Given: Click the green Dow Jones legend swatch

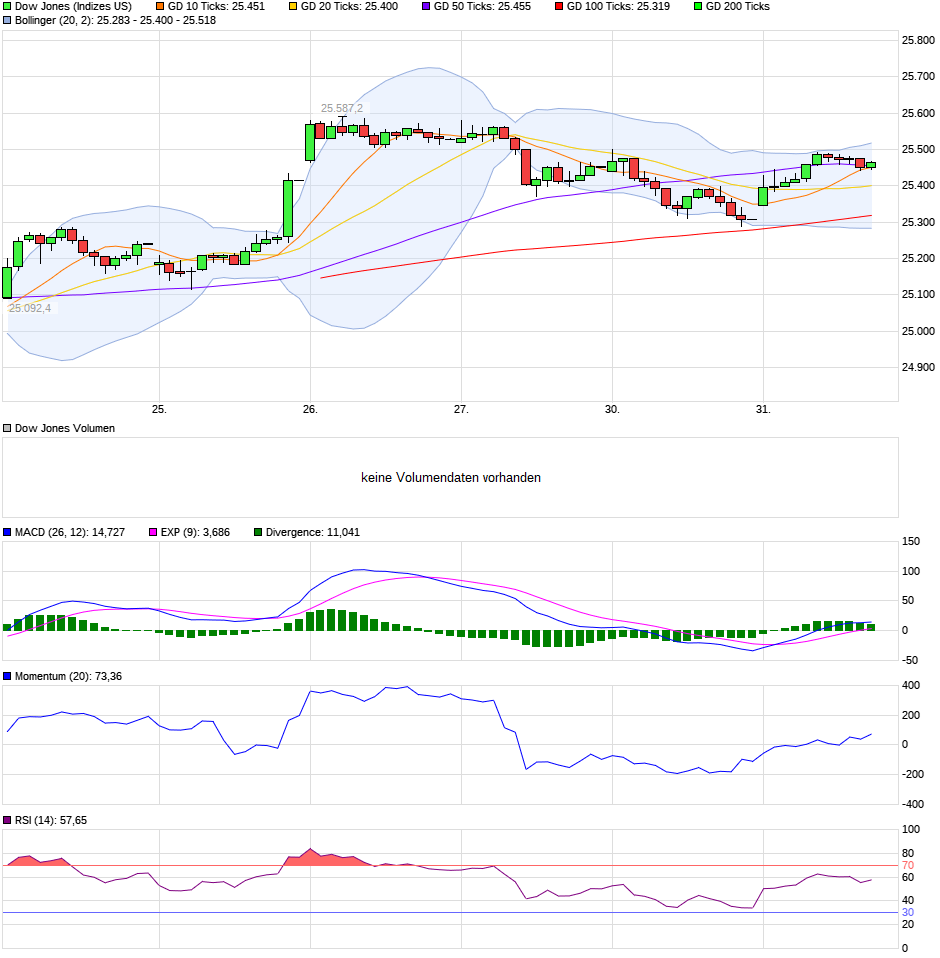Looking at the screenshot, I should pos(7,7).
